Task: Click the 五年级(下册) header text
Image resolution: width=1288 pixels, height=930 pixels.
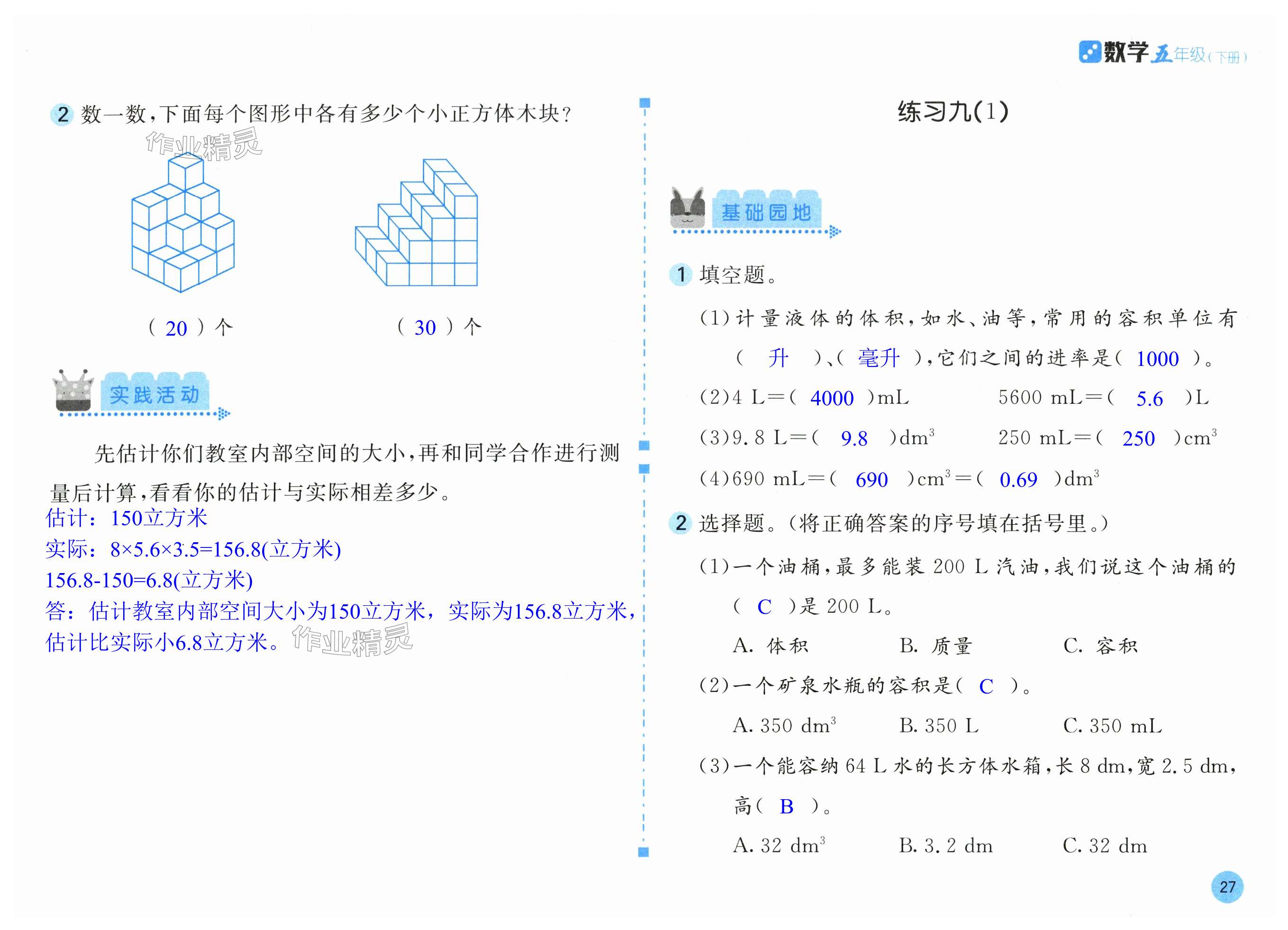Action: click(x=1199, y=55)
